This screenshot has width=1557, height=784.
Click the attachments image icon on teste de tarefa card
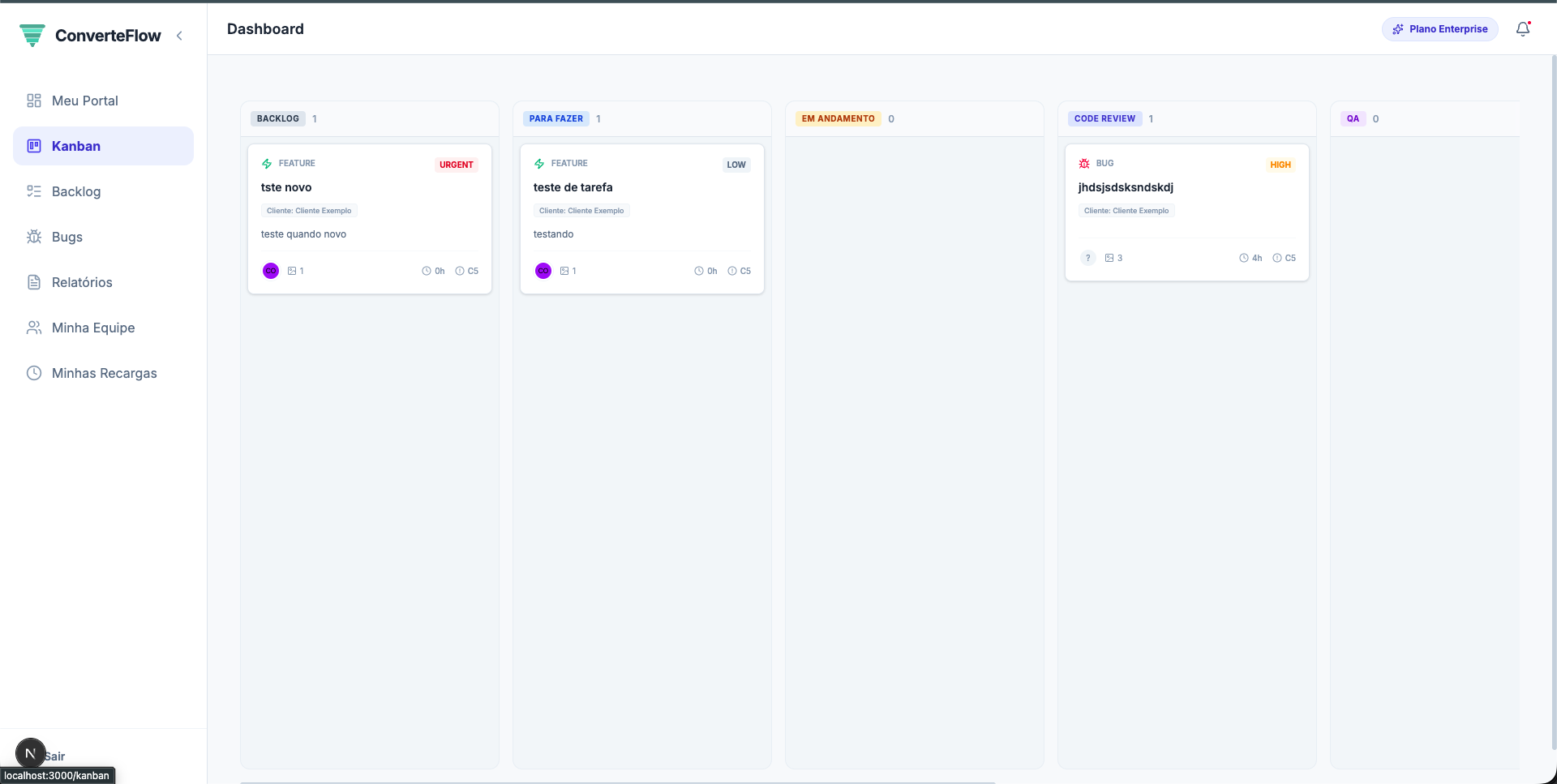[x=563, y=271]
